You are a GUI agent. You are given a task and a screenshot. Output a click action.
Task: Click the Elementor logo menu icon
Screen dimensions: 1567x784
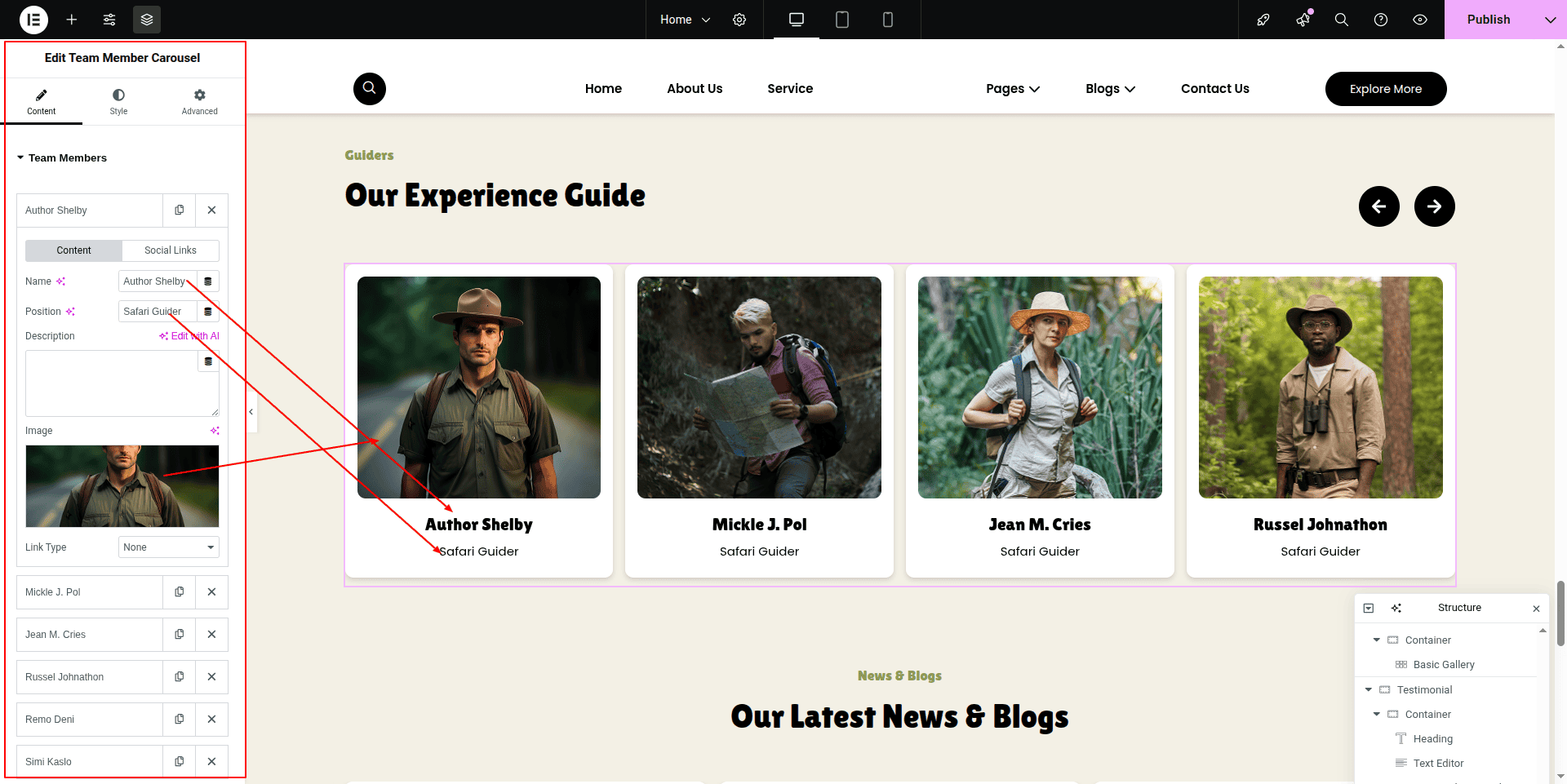point(33,20)
